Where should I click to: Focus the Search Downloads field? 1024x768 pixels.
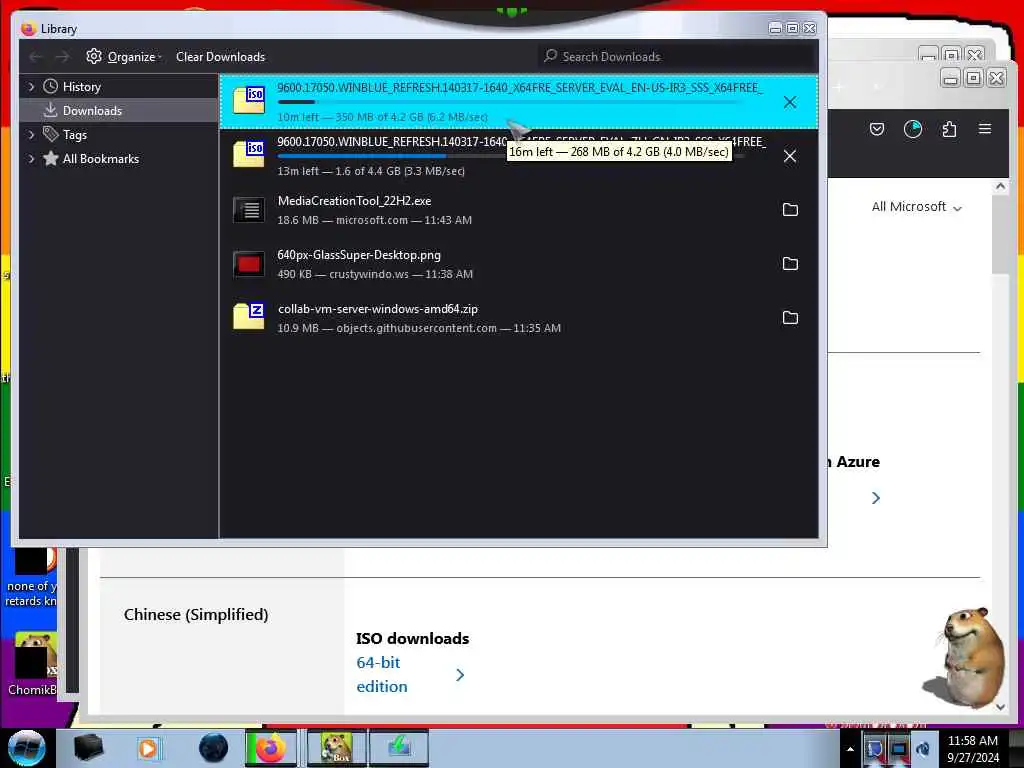[677, 57]
